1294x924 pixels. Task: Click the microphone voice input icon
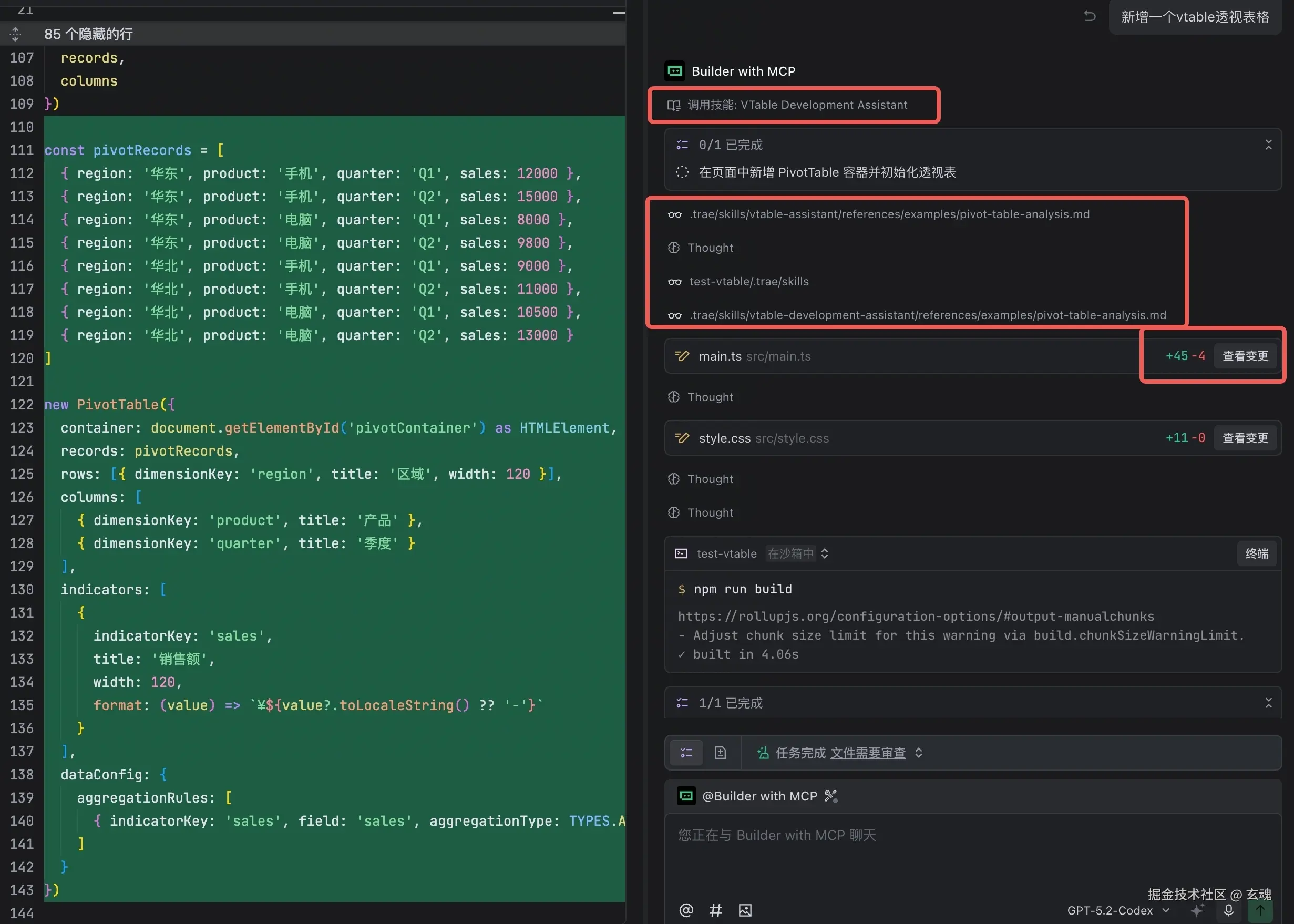[x=1229, y=910]
